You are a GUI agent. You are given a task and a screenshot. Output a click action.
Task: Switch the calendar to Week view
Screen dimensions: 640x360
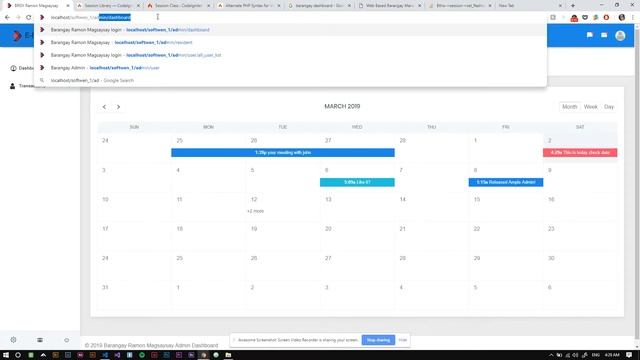point(590,107)
